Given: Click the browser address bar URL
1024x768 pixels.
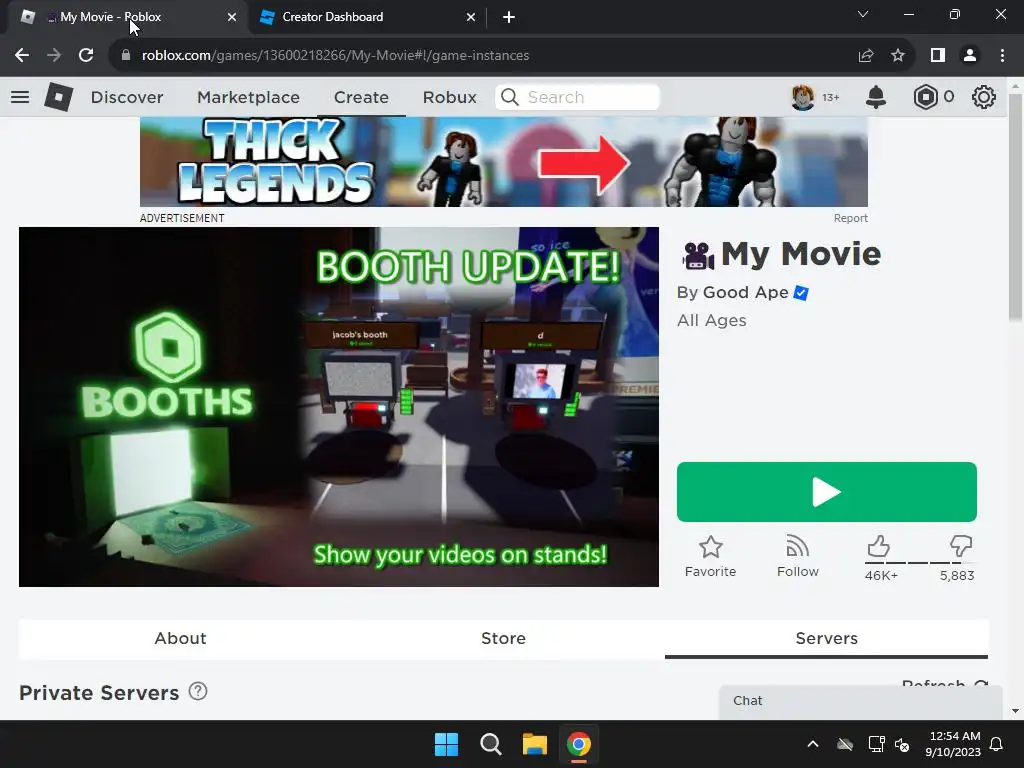Looking at the screenshot, I should point(335,56).
